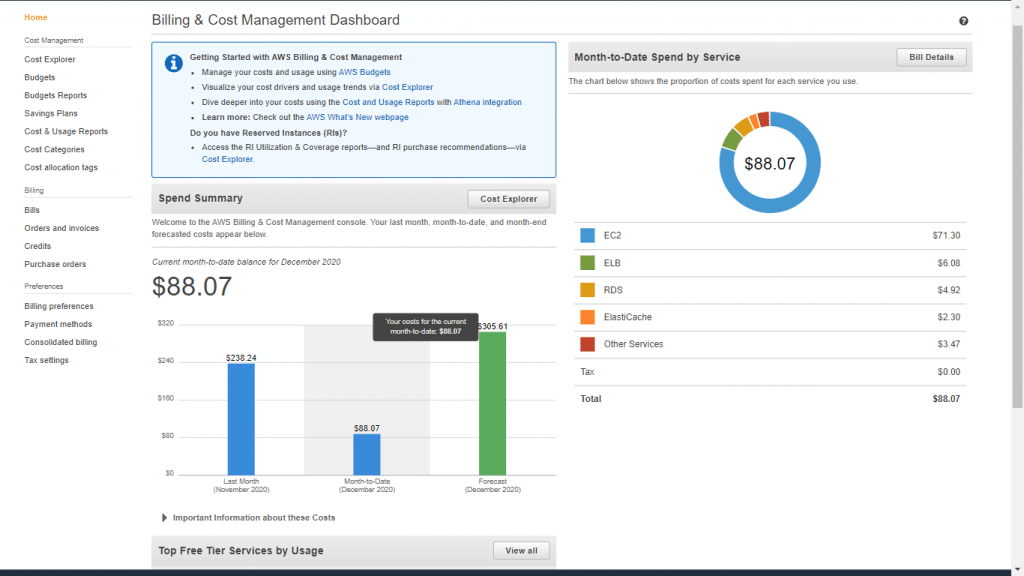Open Budgets in the sidebar
1024x576 pixels.
coord(40,77)
